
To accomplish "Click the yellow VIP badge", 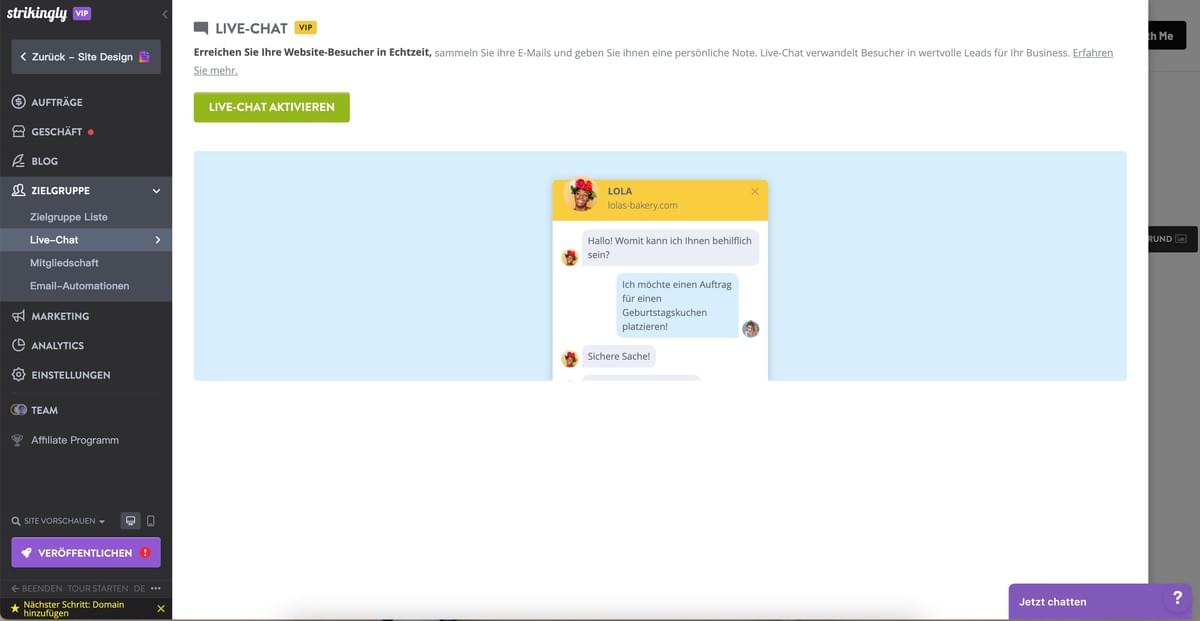I will (305, 28).
